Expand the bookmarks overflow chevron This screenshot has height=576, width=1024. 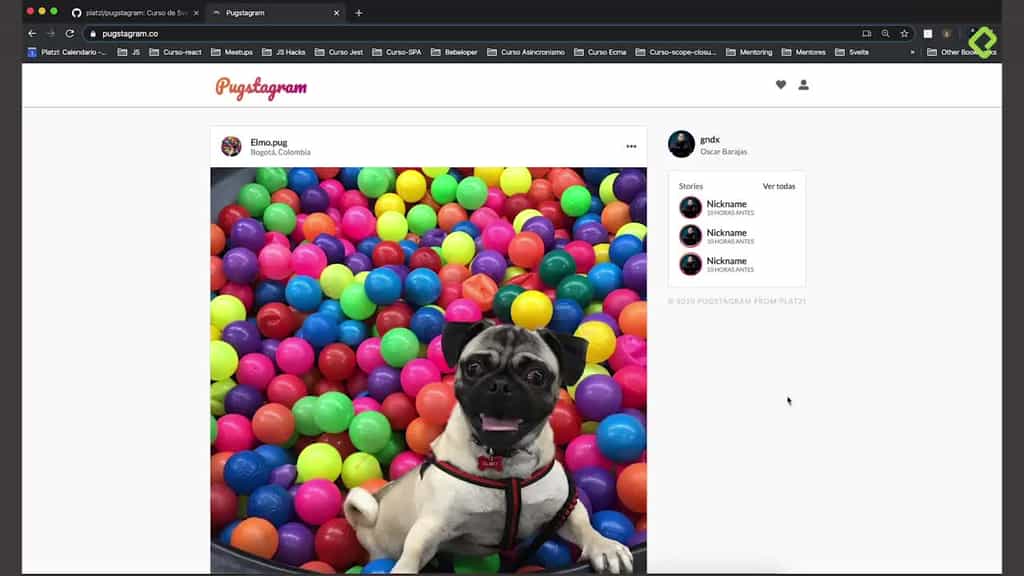912,52
